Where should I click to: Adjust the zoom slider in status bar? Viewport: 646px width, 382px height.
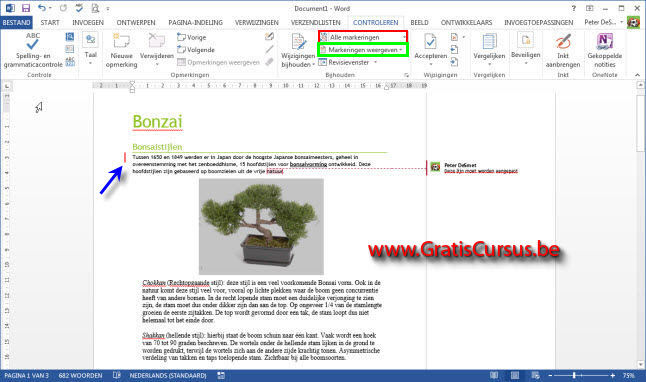pos(574,375)
